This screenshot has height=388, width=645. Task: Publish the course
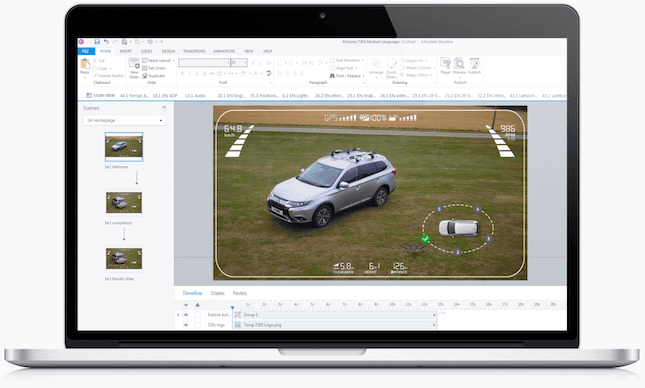[474, 66]
